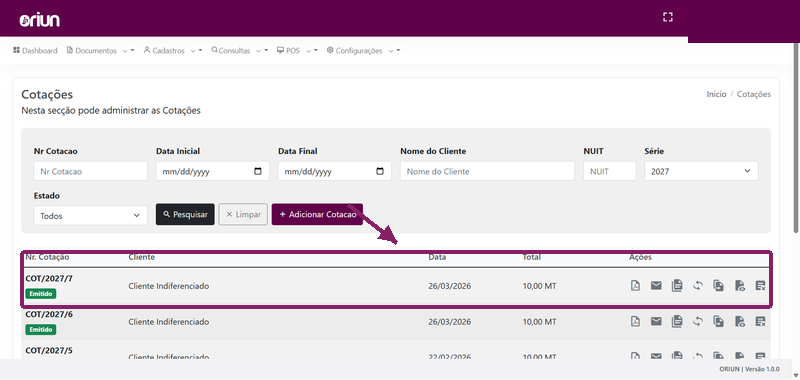
Task: Click Cliente Indiferenciado in COT/2027/7 row
Action: point(168,286)
